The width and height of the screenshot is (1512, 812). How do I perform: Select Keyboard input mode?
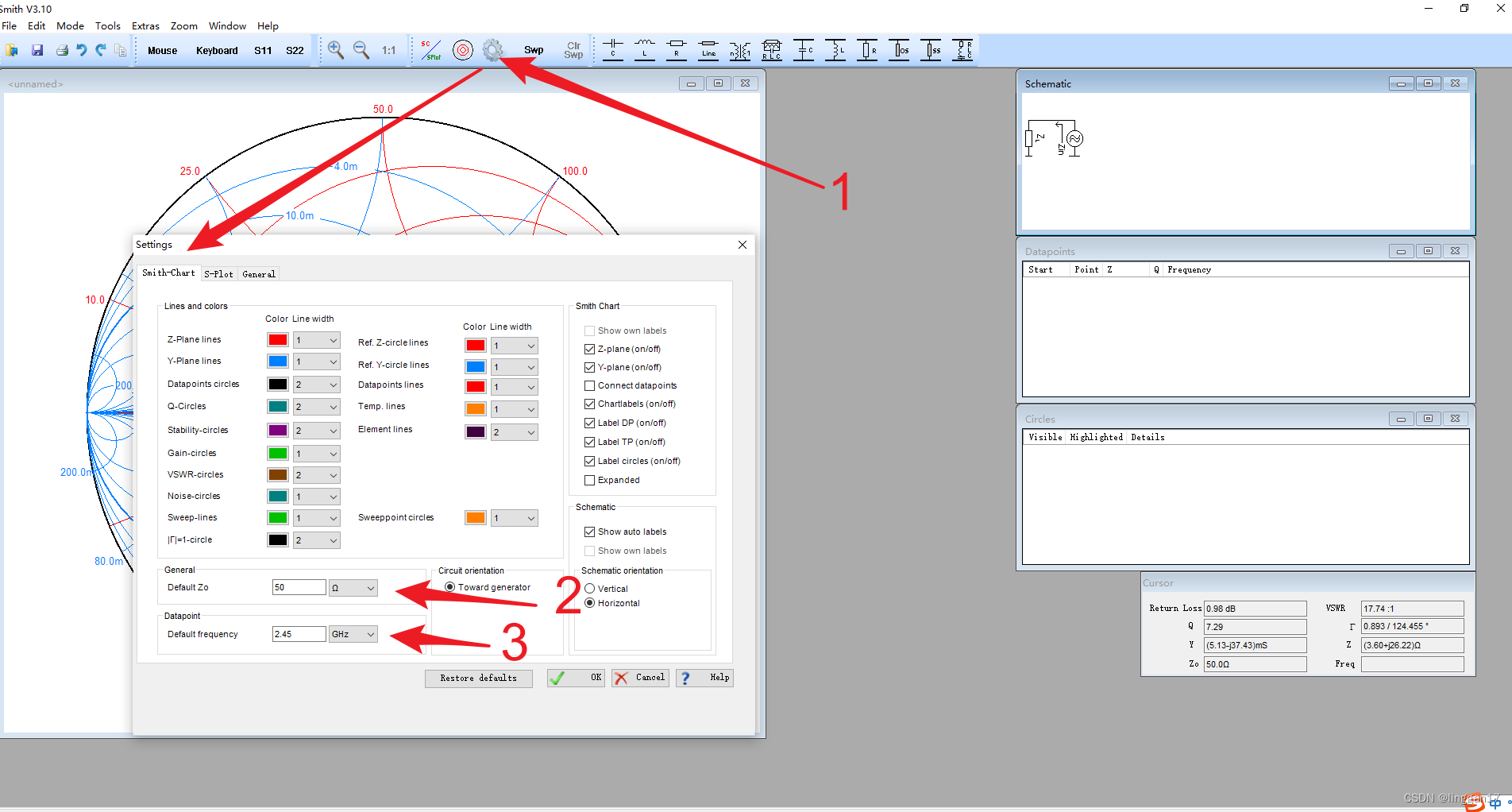(x=217, y=50)
